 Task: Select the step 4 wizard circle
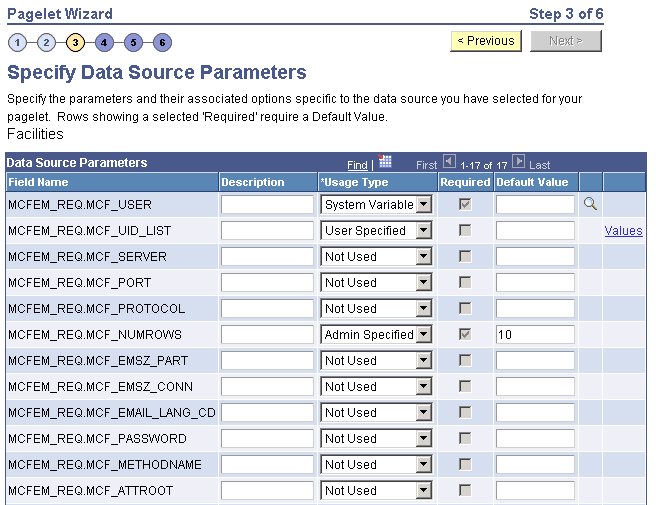pyautogui.click(x=104, y=42)
